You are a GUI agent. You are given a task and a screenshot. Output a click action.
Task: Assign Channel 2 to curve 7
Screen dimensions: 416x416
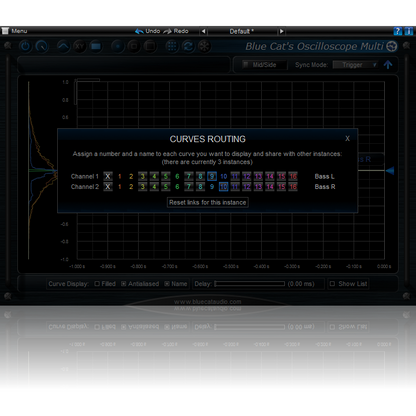(189, 187)
